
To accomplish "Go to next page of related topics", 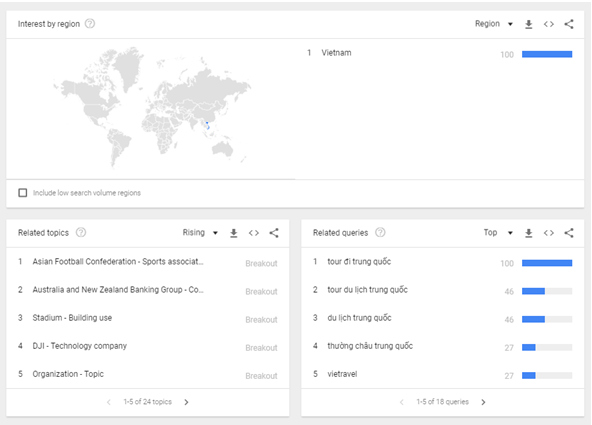I will 186,402.
